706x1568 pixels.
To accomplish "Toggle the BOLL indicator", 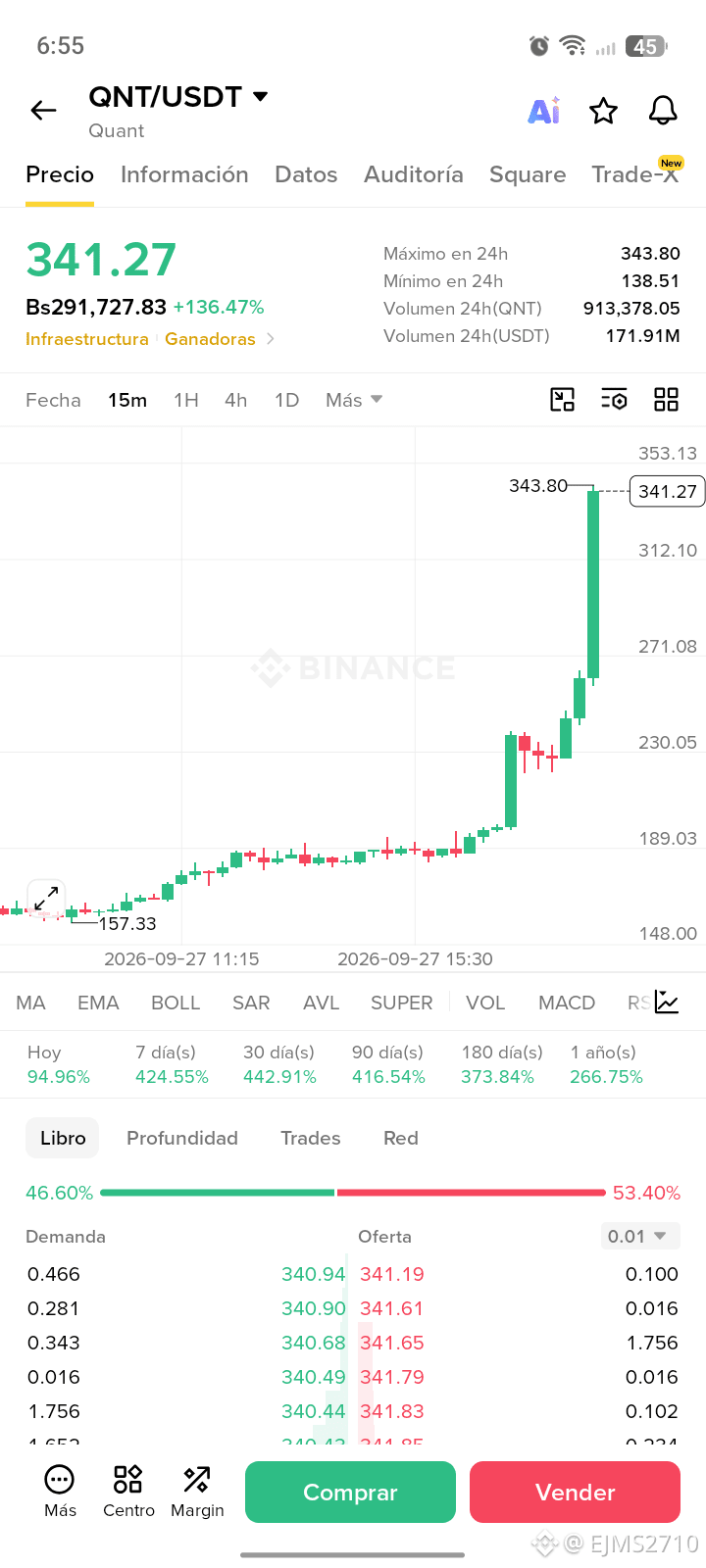I will click(x=176, y=1003).
